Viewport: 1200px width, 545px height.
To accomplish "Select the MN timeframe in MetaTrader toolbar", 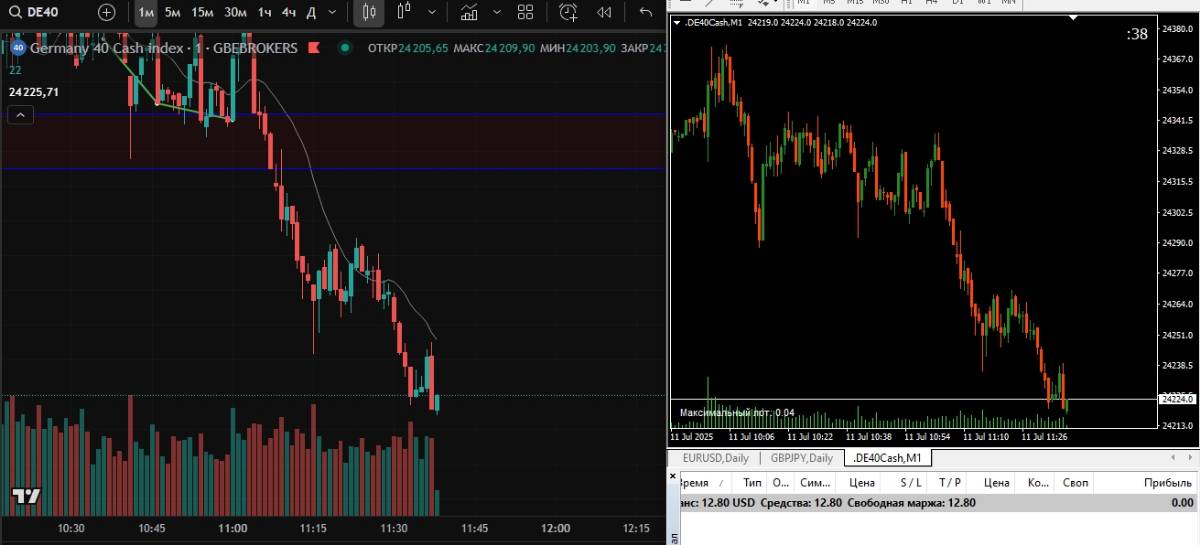I will tap(1009, 3).
